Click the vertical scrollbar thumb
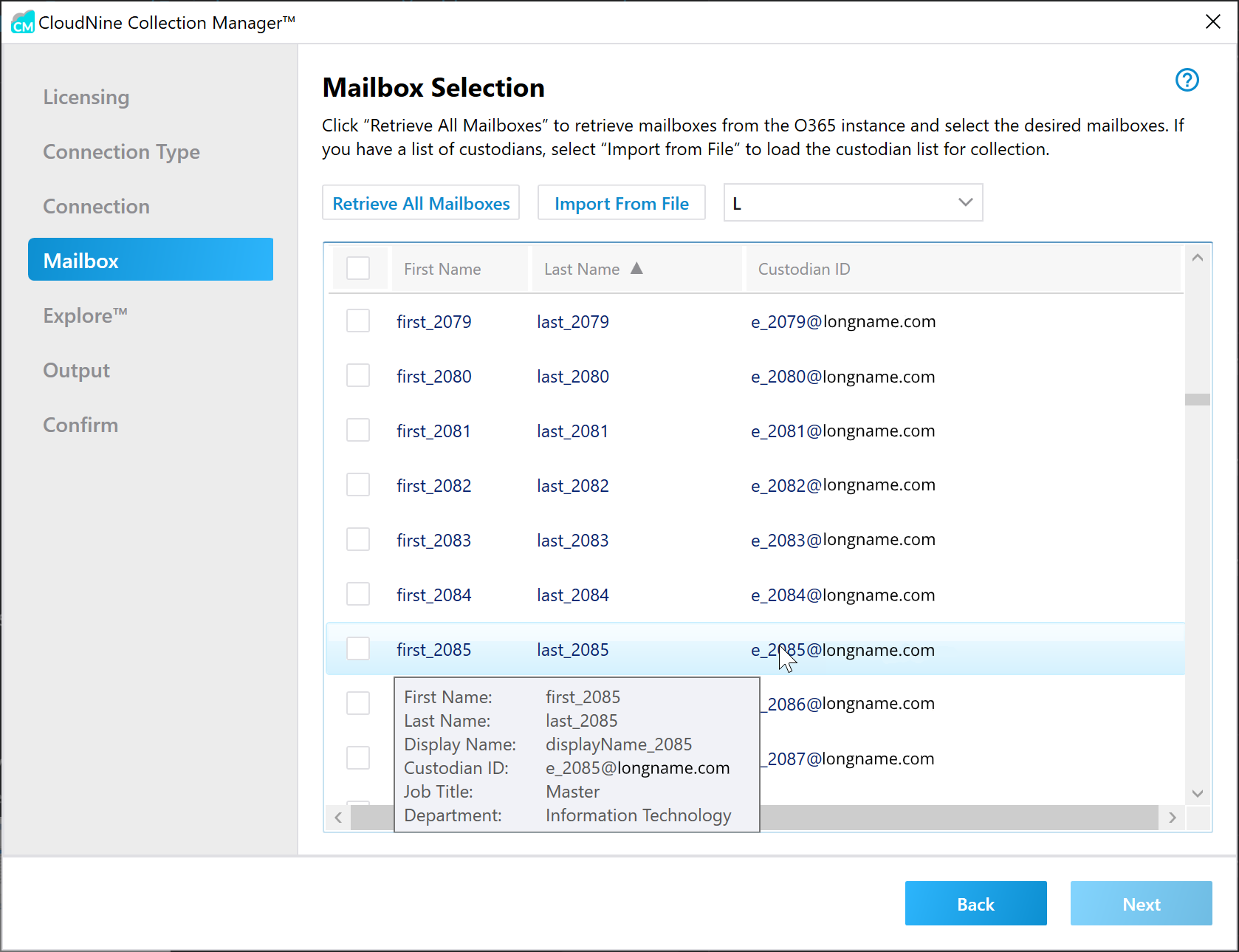This screenshot has width=1239, height=952. point(1198,400)
